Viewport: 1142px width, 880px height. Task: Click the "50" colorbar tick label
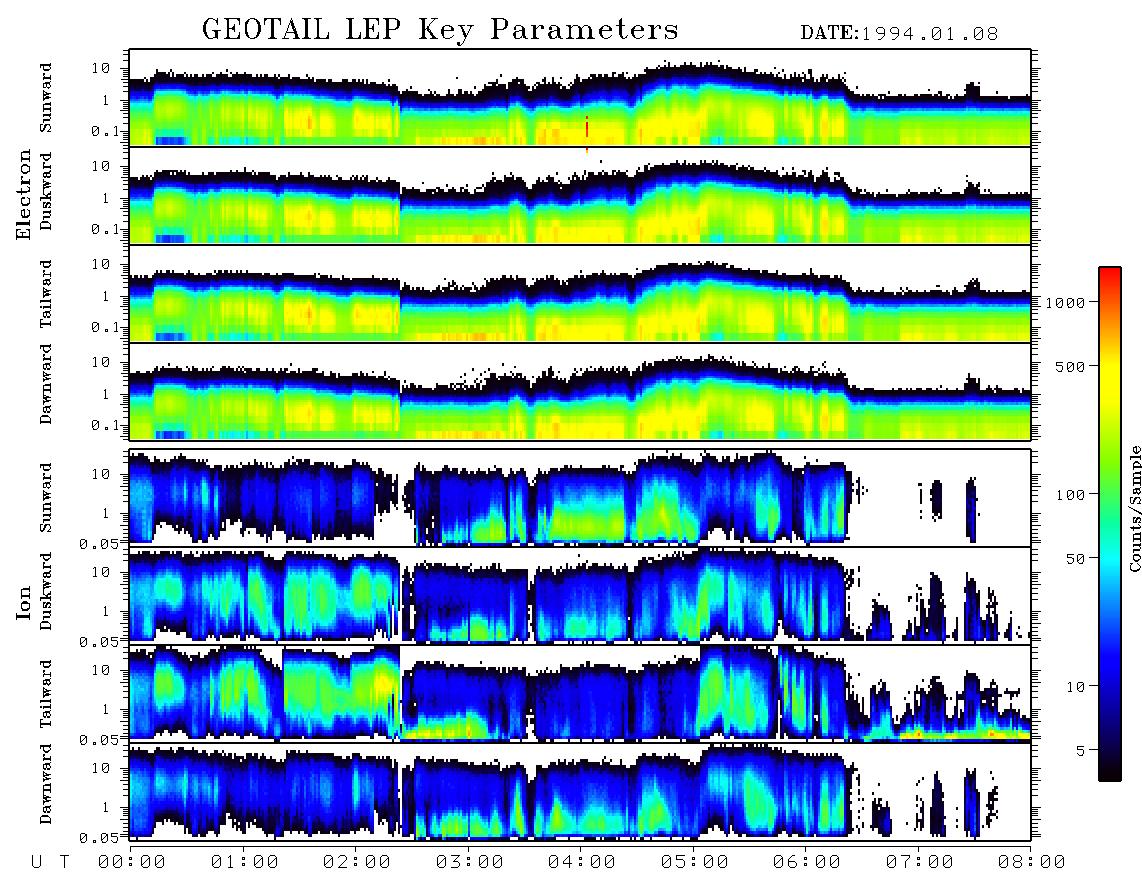pyautogui.click(x=1076, y=559)
